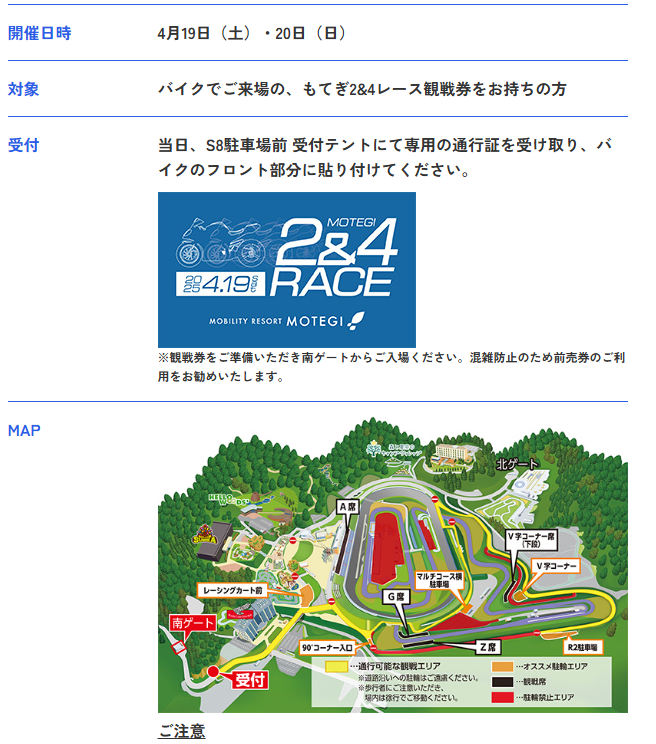Click the red '受付' label on map
The image size is (656, 744).
(x=250, y=680)
